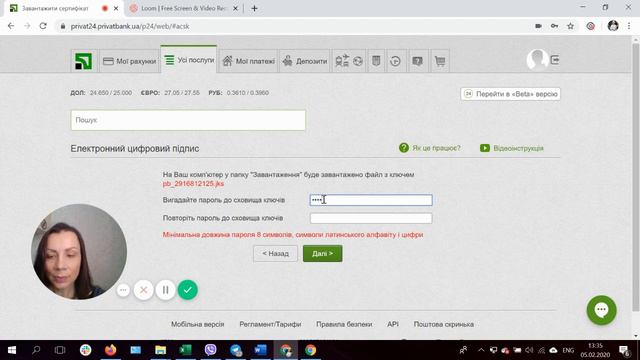The width and height of the screenshot is (640, 360).
Task: Click the green Далі > button
Action: tap(322, 253)
